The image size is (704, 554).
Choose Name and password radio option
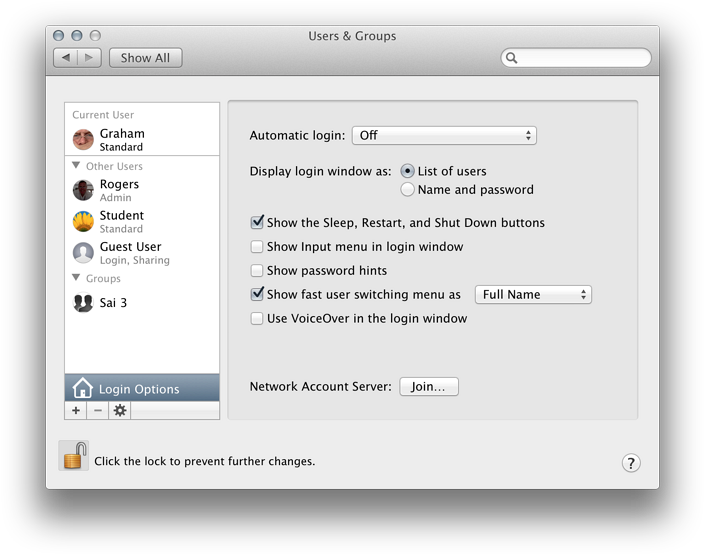pos(407,189)
